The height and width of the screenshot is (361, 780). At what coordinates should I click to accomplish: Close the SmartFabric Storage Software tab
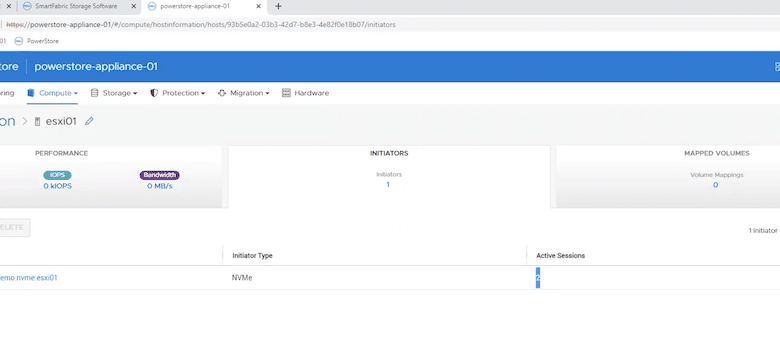[x=133, y=6]
